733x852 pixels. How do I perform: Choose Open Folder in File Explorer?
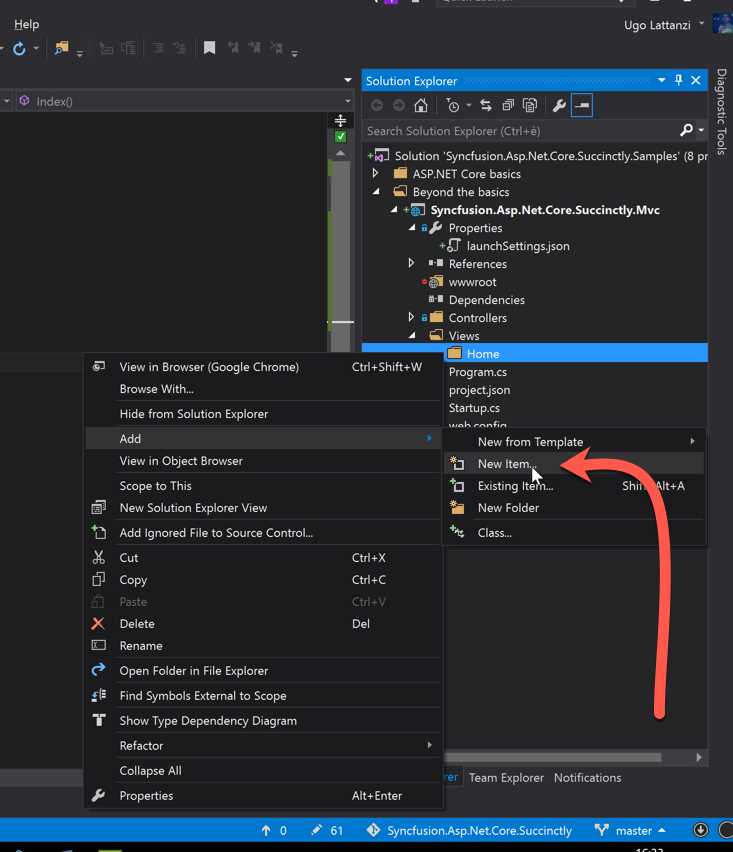click(264, 671)
